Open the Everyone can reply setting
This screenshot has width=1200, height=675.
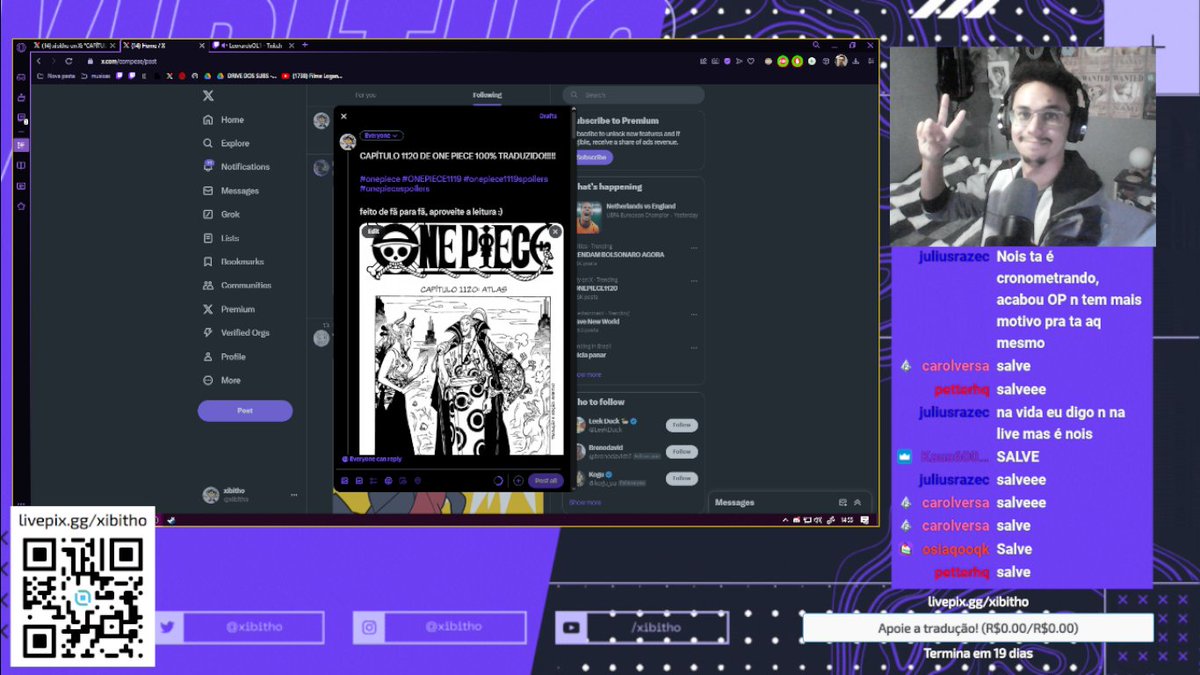tap(371, 459)
